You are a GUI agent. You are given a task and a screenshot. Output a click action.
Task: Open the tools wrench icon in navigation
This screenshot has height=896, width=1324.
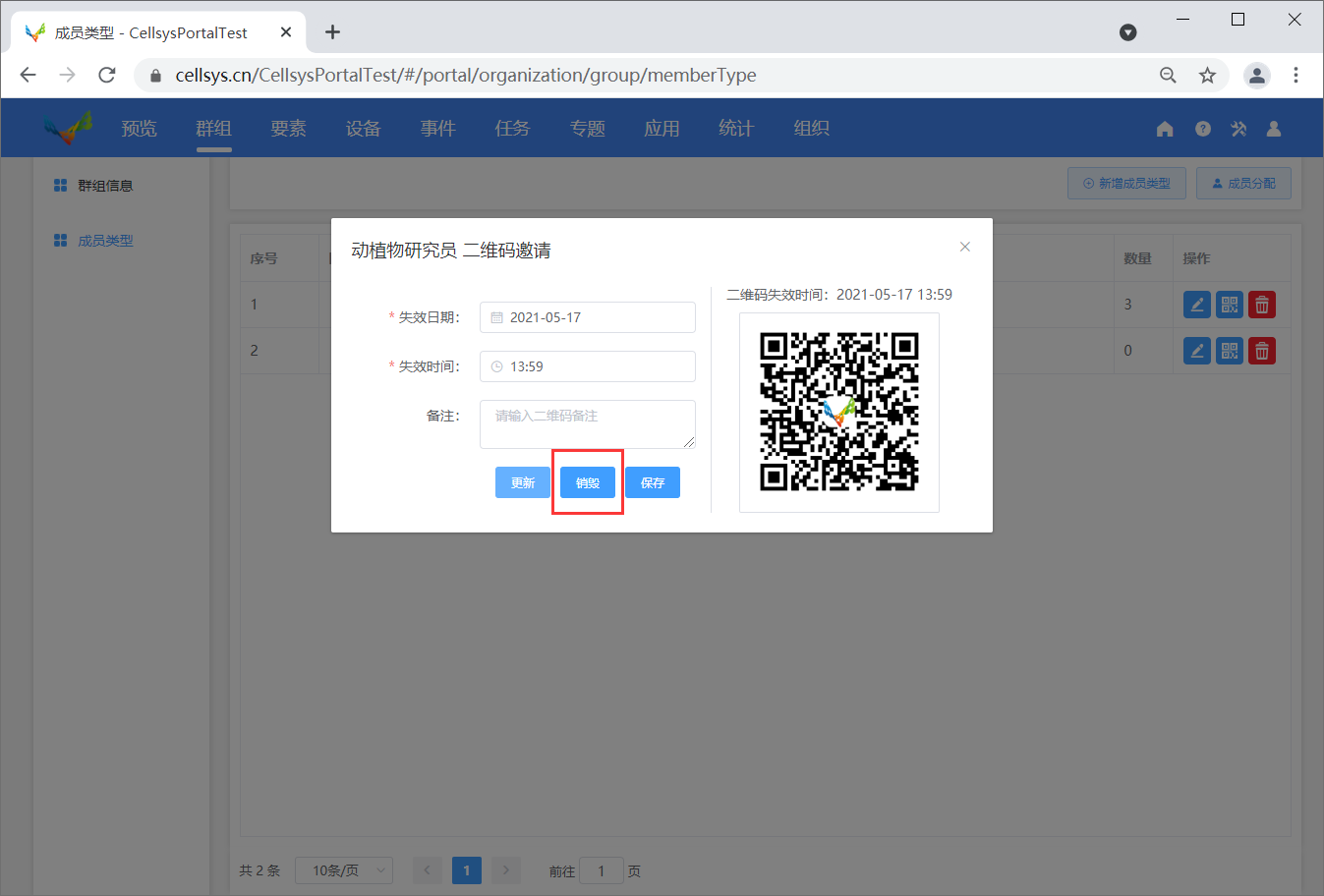pyautogui.click(x=1238, y=129)
